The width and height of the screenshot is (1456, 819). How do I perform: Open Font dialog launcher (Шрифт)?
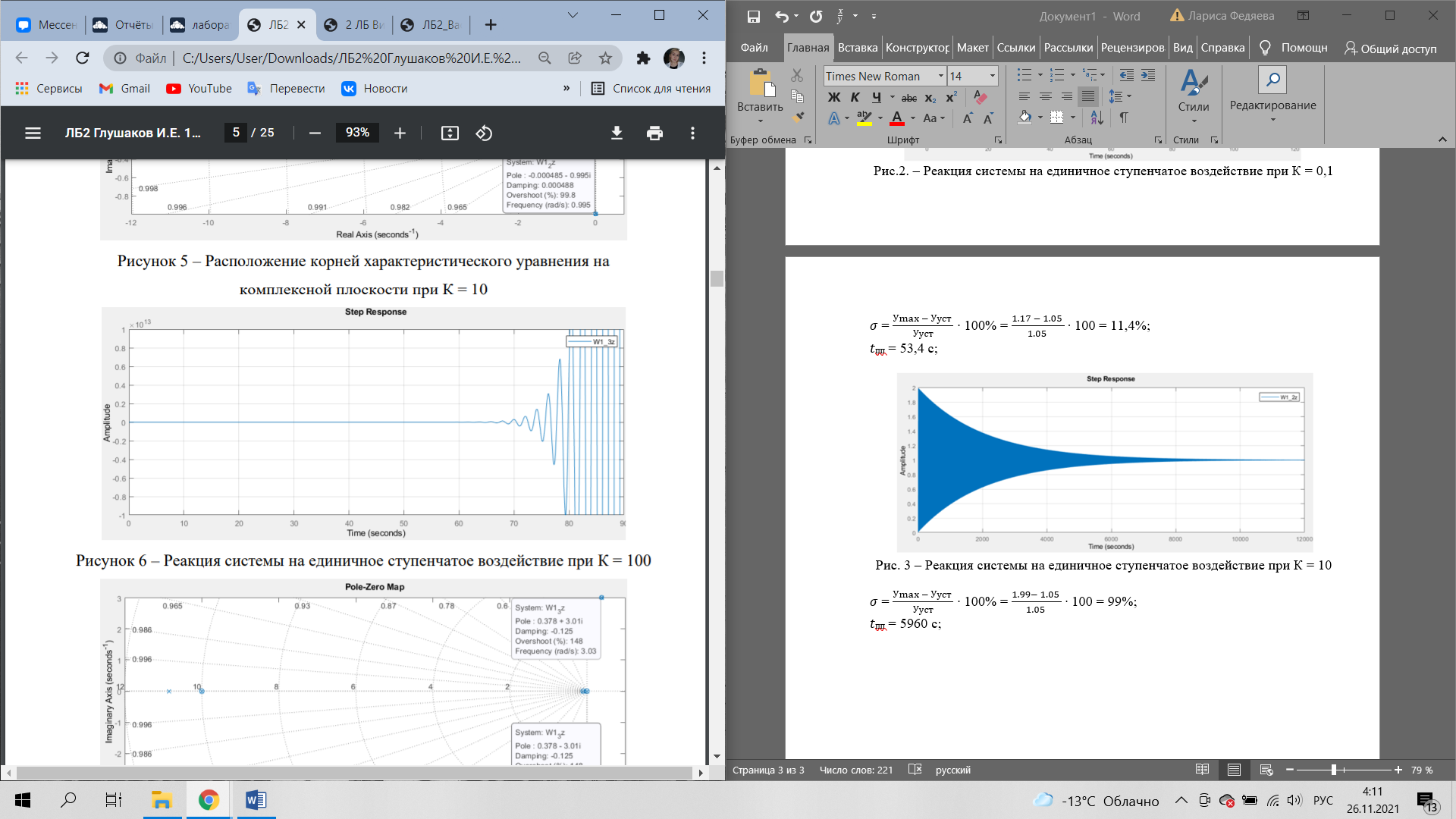coord(998,140)
